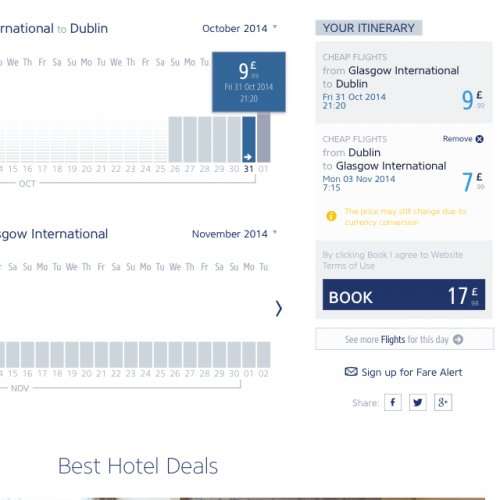Image resolution: width=500 pixels, height=500 pixels.
Task: Click the currency conversion warning icon
Action: [x=331, y=216]
